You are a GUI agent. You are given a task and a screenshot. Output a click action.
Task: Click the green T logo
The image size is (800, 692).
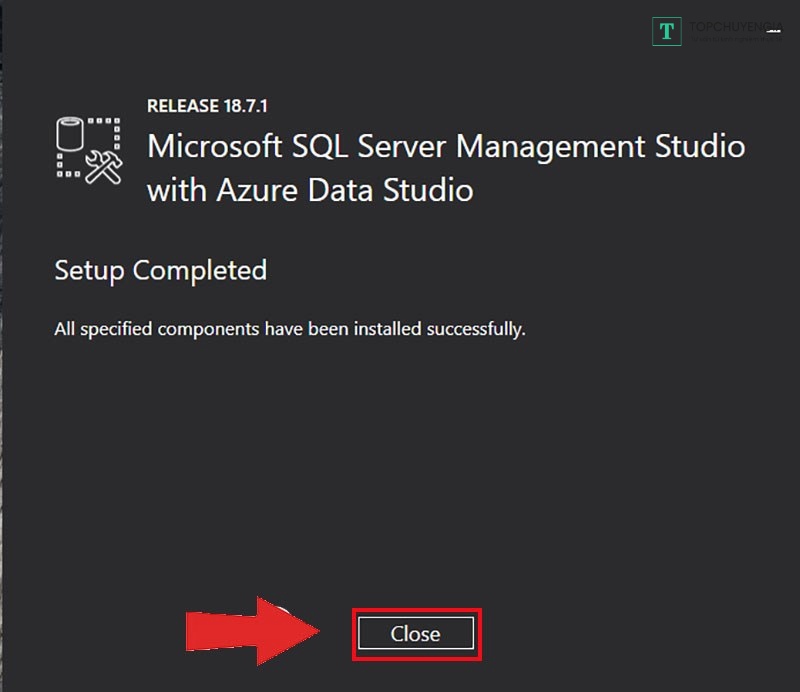(x=666, y=32)
